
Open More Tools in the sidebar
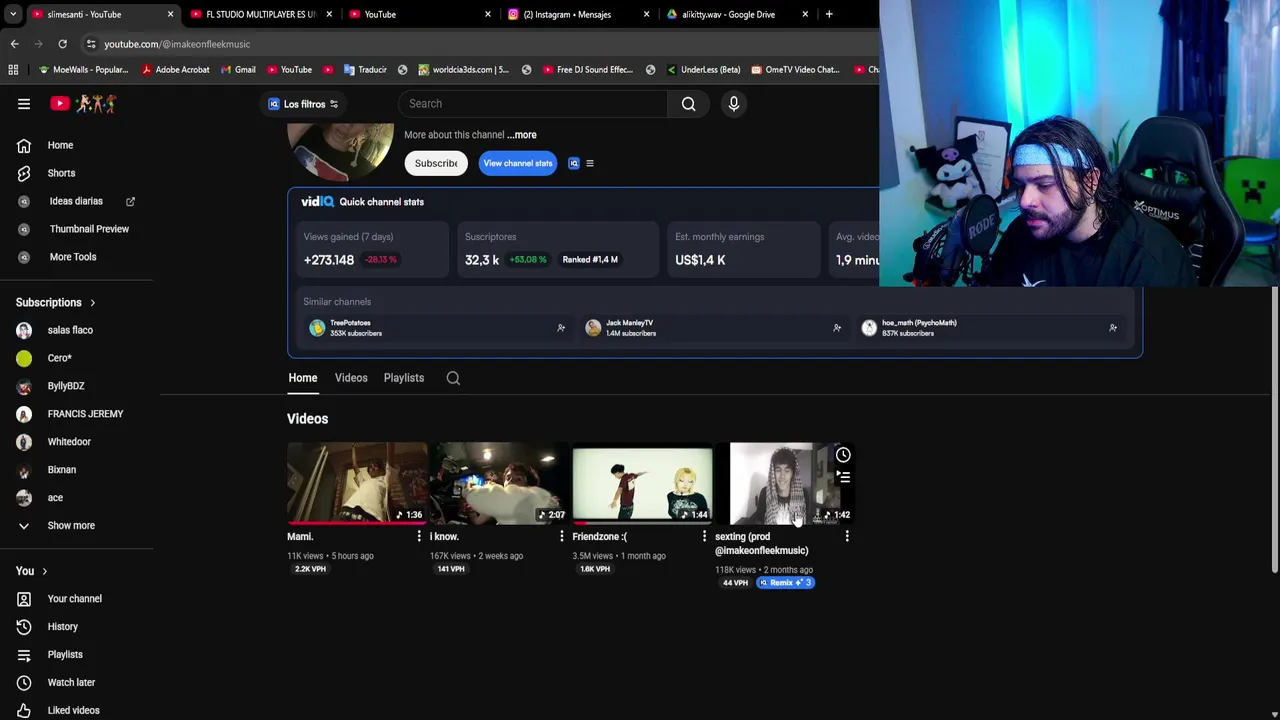click(73, 257)
